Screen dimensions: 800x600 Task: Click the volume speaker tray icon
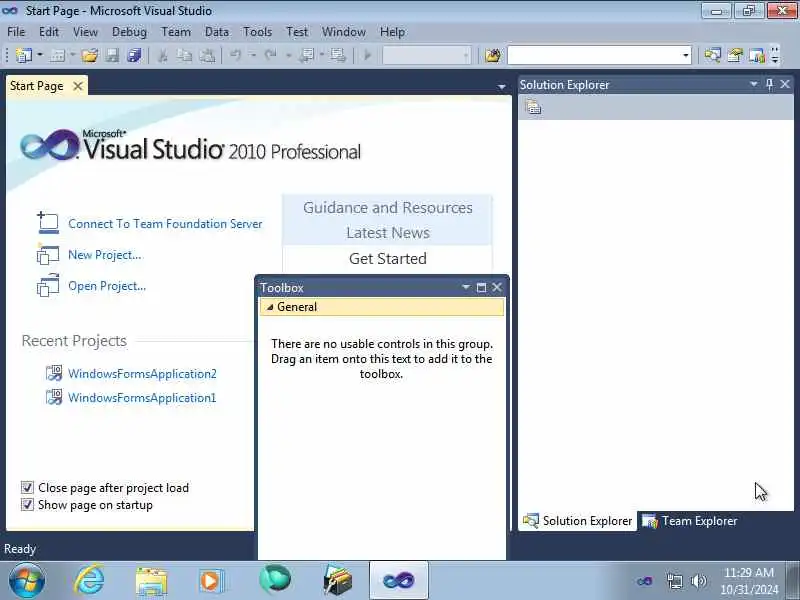click(x=698, y=581)
